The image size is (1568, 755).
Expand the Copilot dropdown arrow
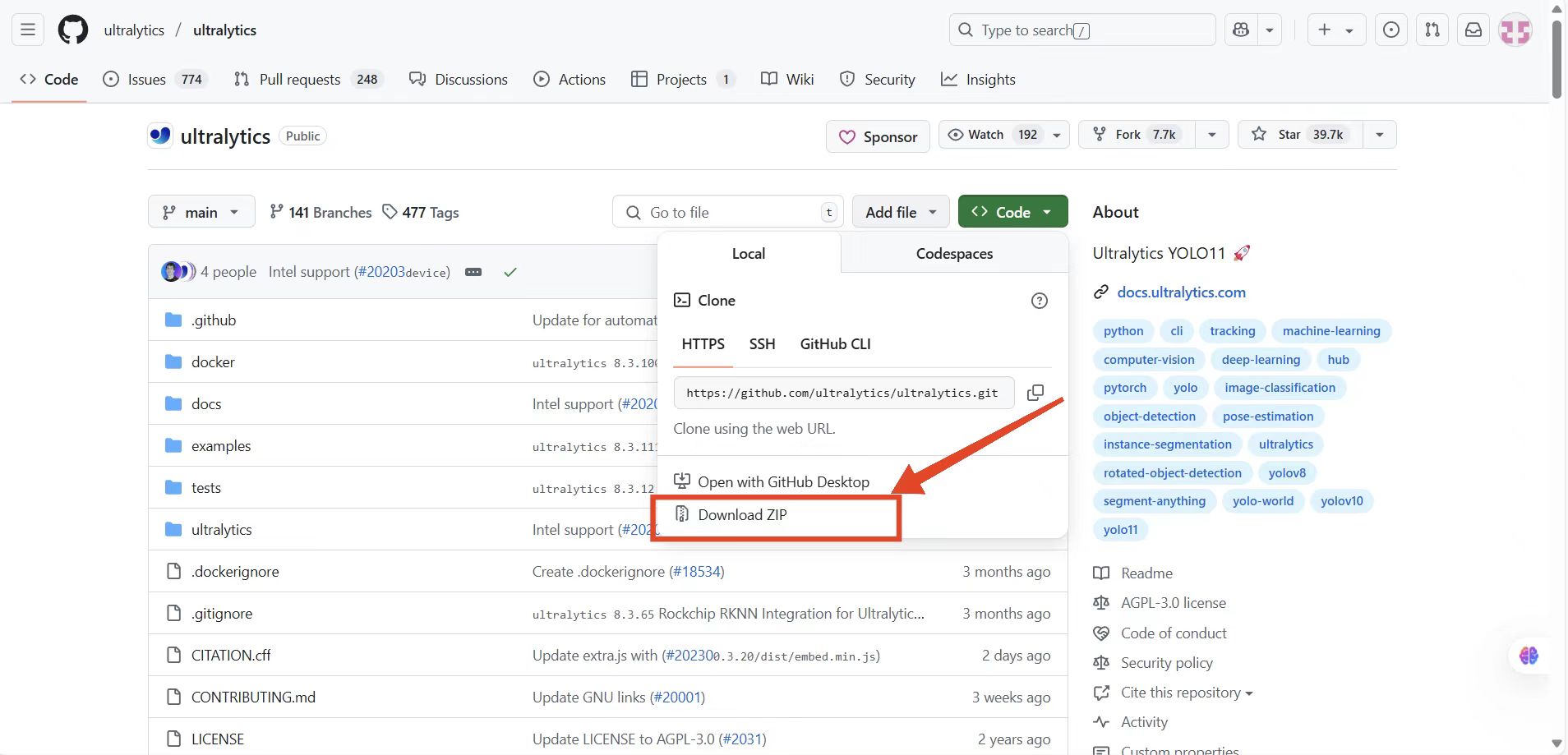click(x=1270, y=30)
